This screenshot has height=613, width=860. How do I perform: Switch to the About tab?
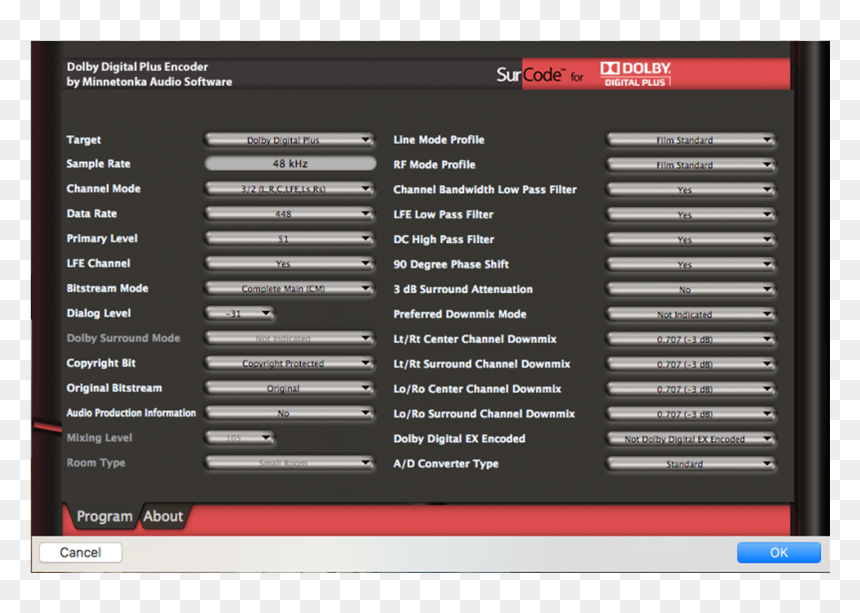(163, 516)
